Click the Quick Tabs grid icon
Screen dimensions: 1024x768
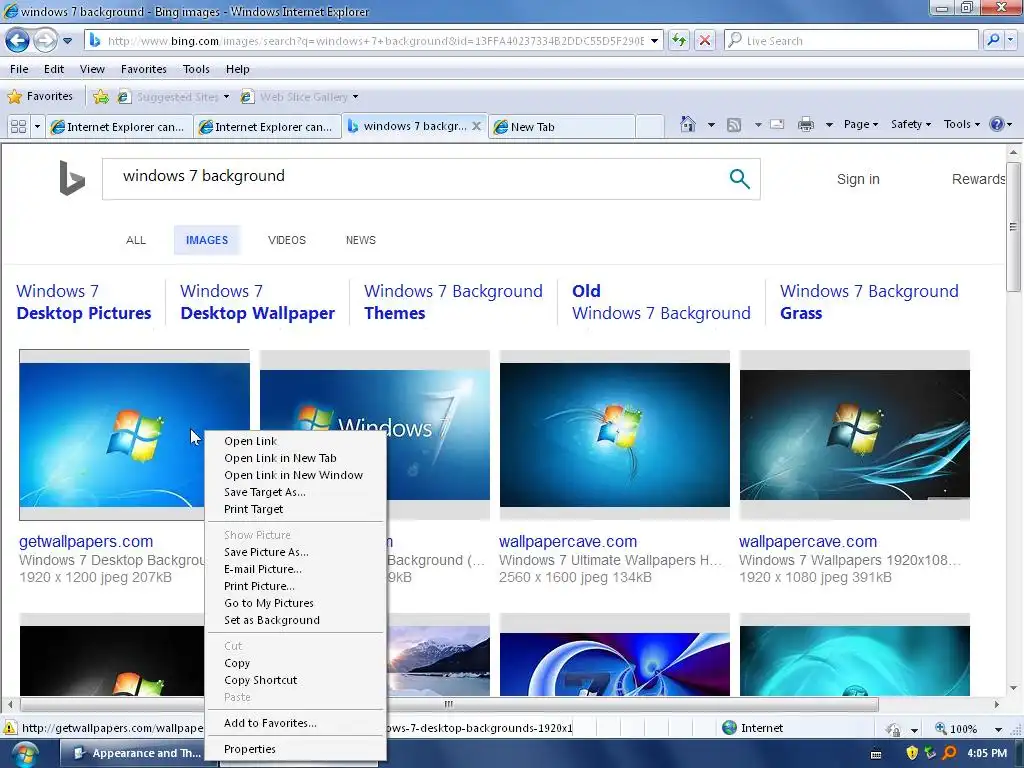tap(18, 126)
